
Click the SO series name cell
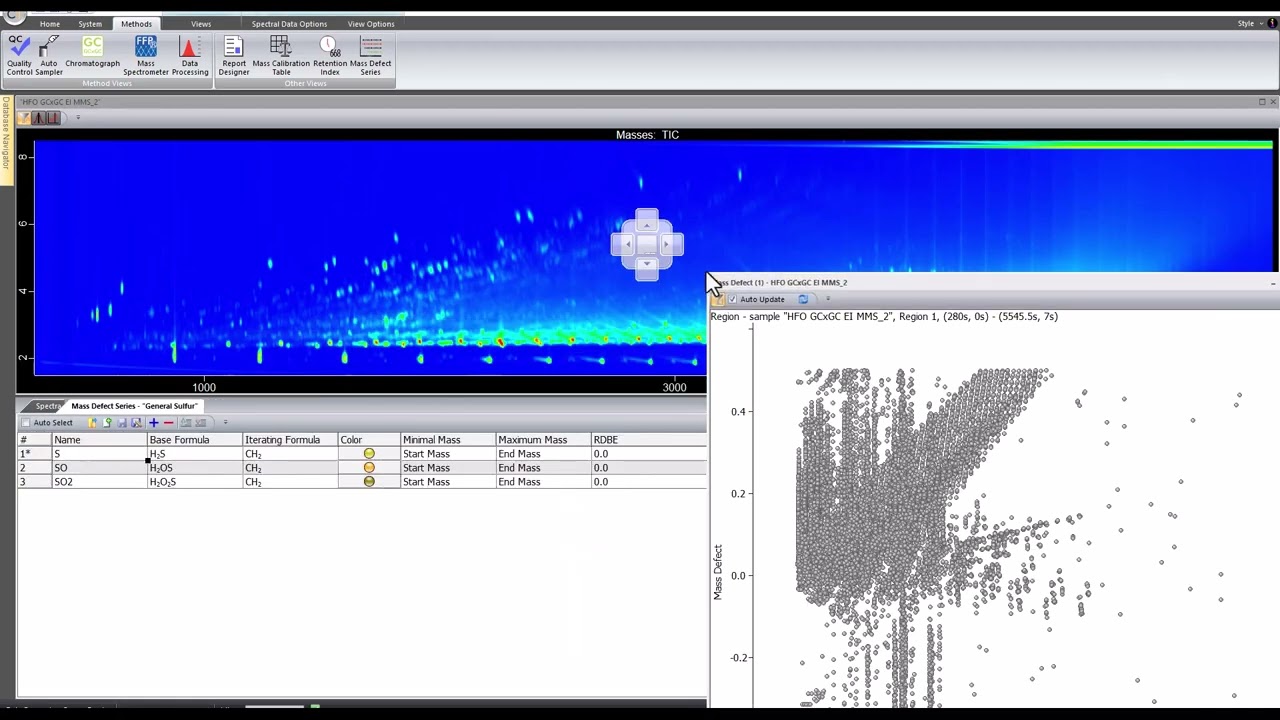pos(98,468)
